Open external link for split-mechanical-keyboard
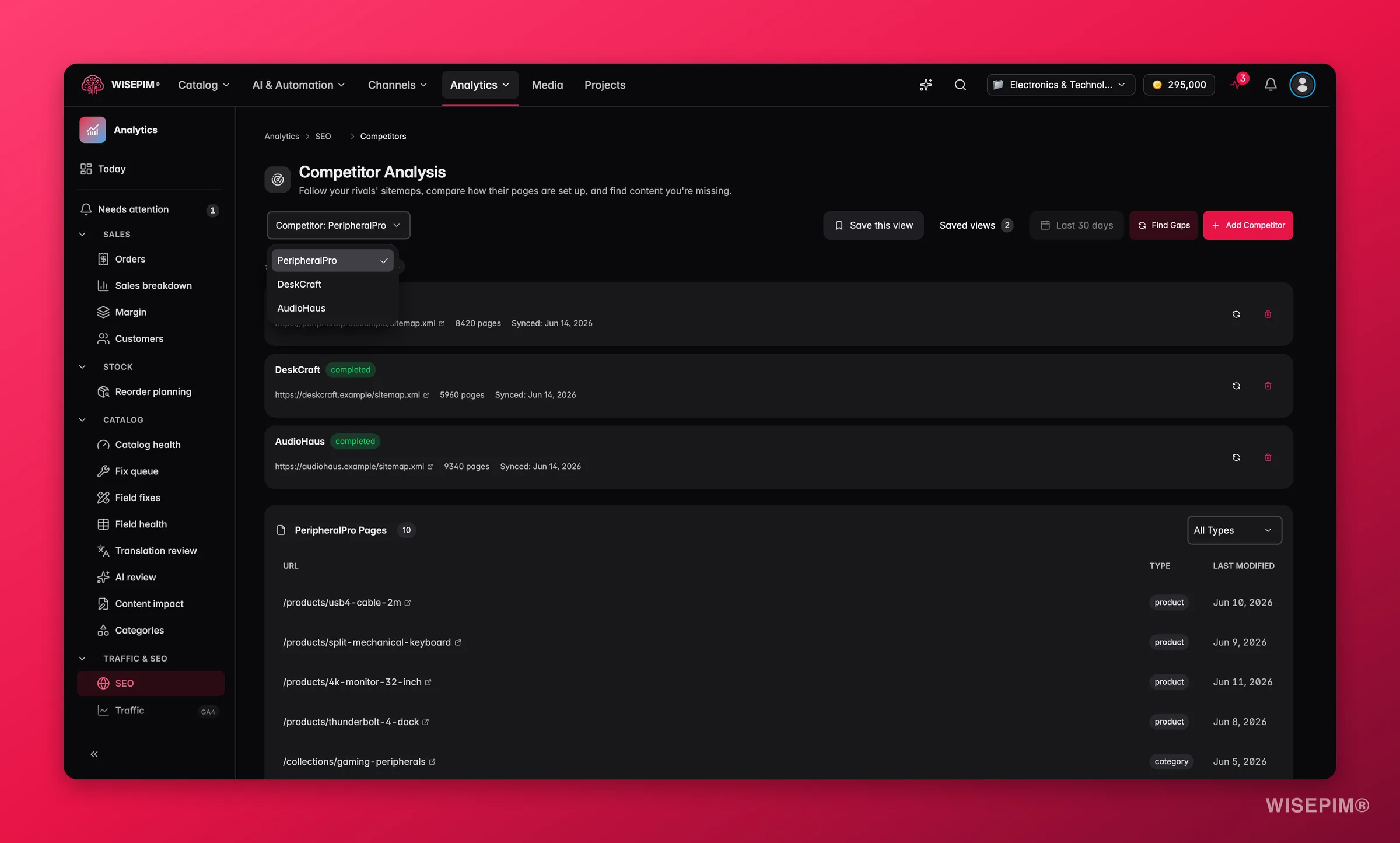 click(458, 642)
